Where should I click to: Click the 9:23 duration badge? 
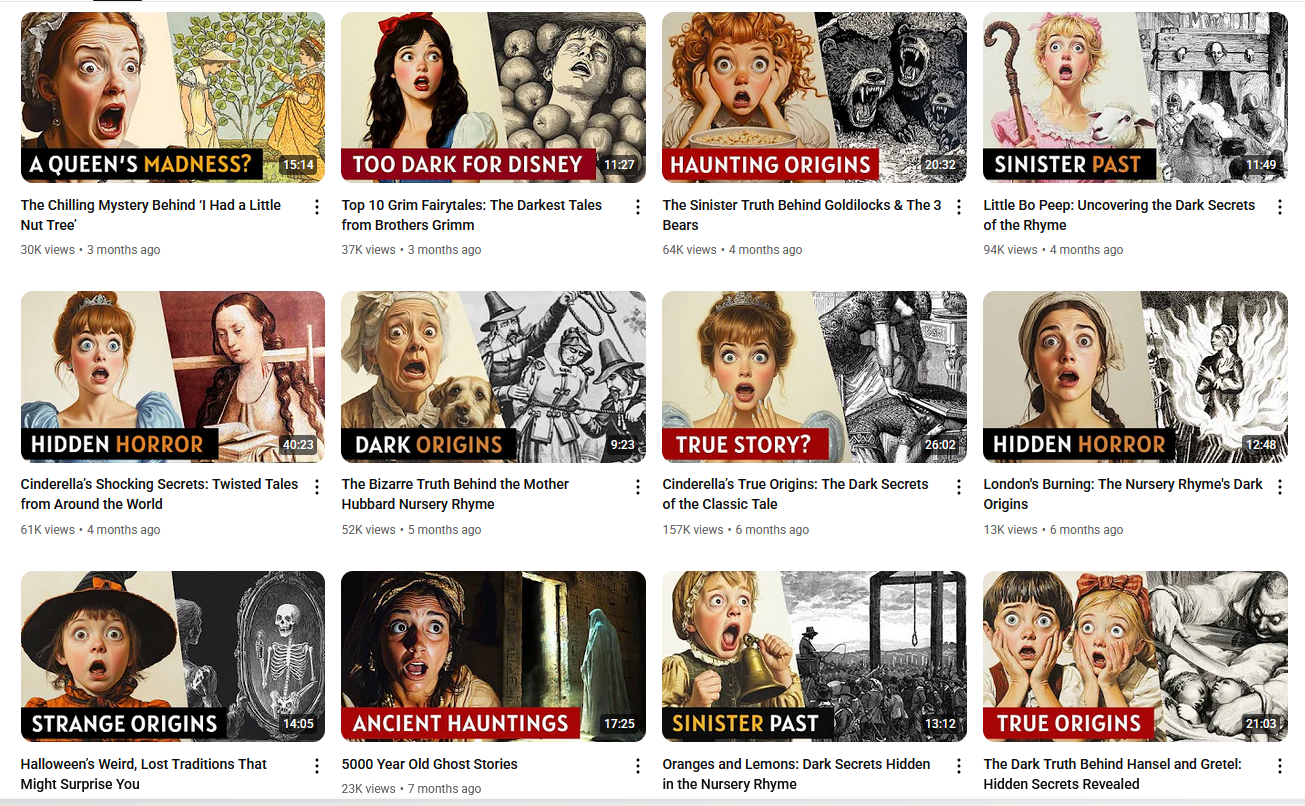click(x=622, y=445)
